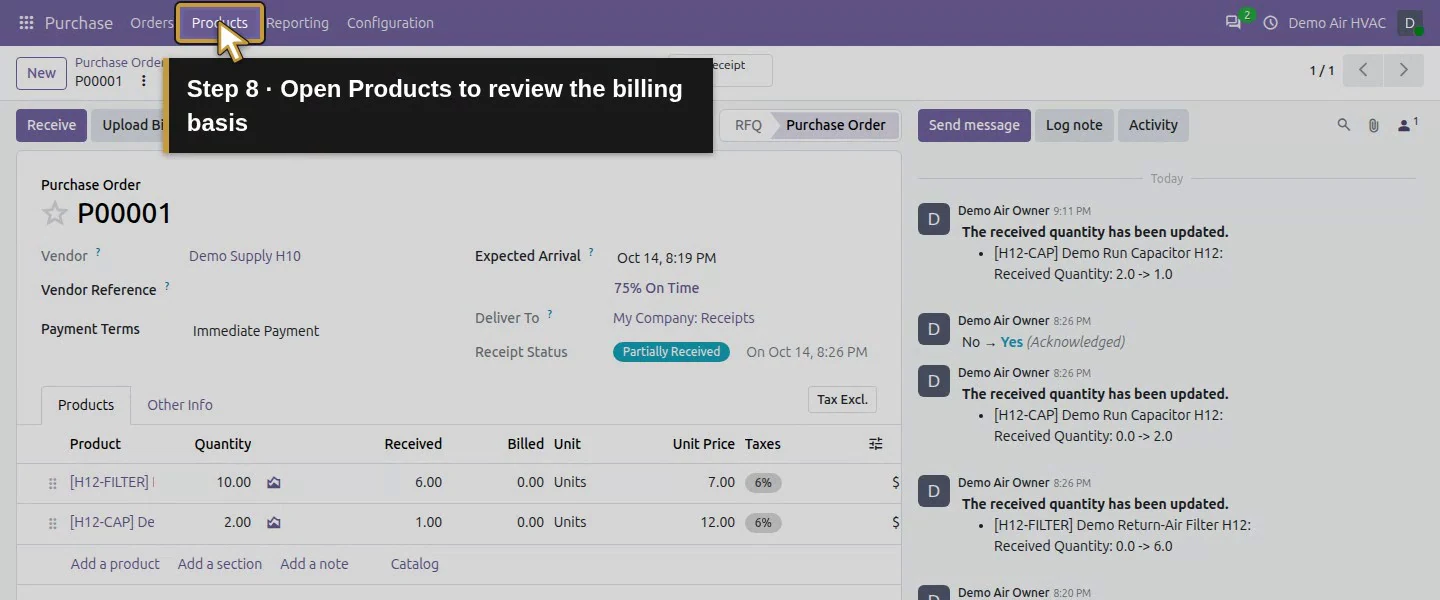Open the Reporting menu

point(297,23)
